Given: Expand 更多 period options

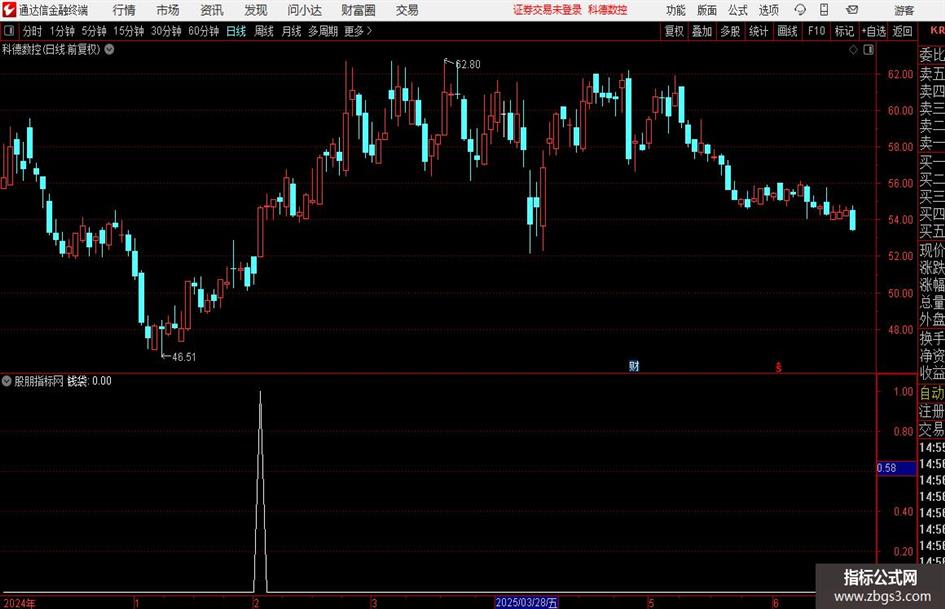Looking at the screenshot, I should [x=358, y=31].
